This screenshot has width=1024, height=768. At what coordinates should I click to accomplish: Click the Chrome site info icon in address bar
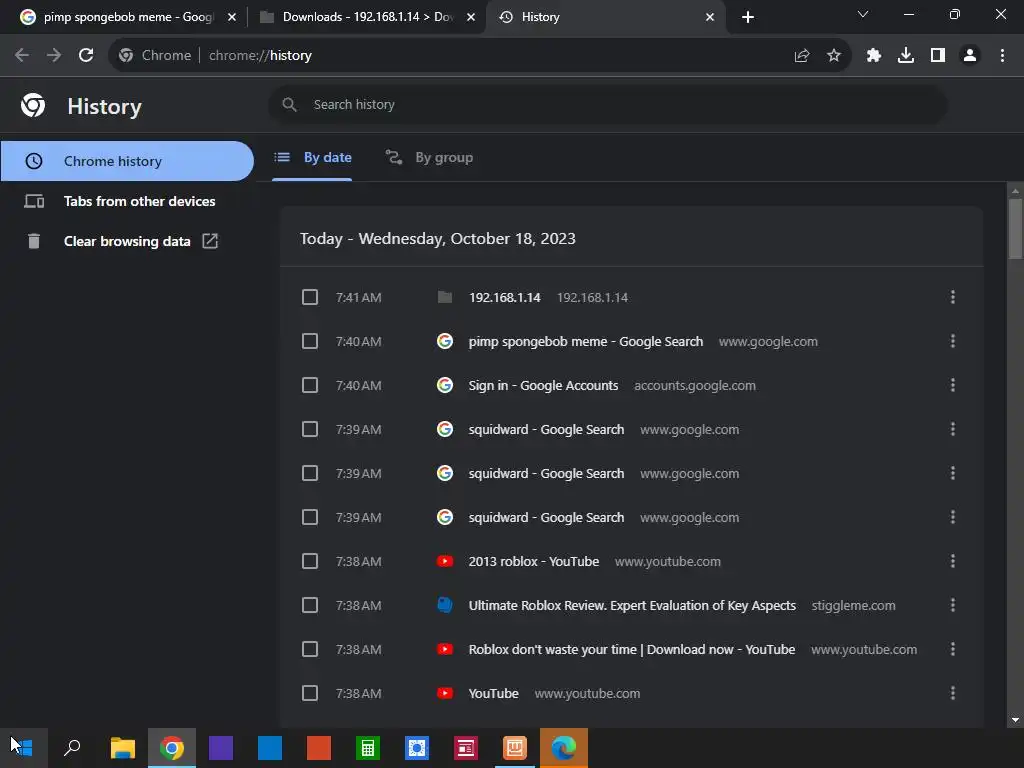pyautogui.click(x=126, y=56)
